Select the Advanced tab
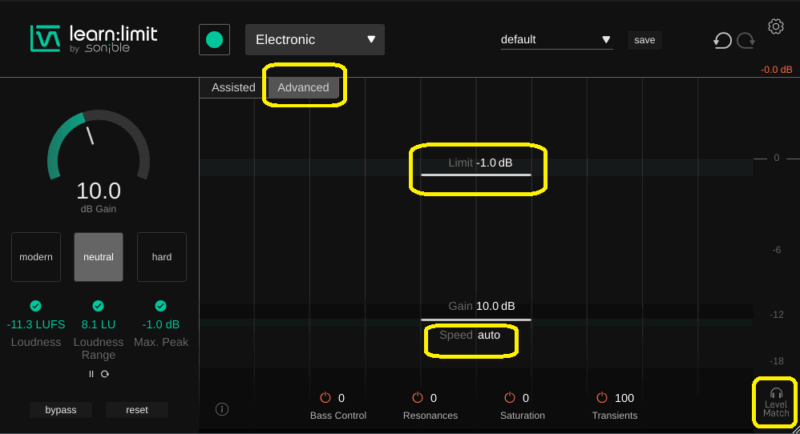Screen dimensions: 800x434 303,87
